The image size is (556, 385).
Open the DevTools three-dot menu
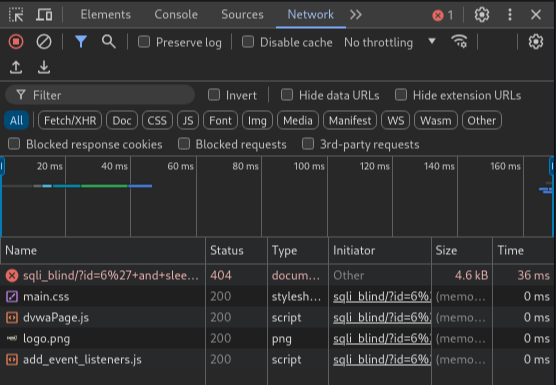(510, 15)
